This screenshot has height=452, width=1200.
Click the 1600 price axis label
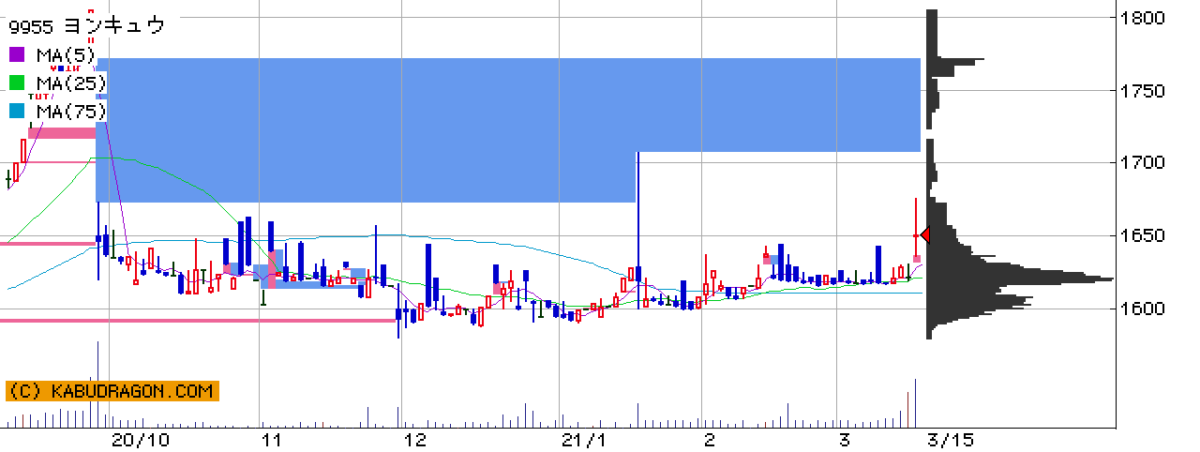tap(1142, 308)
